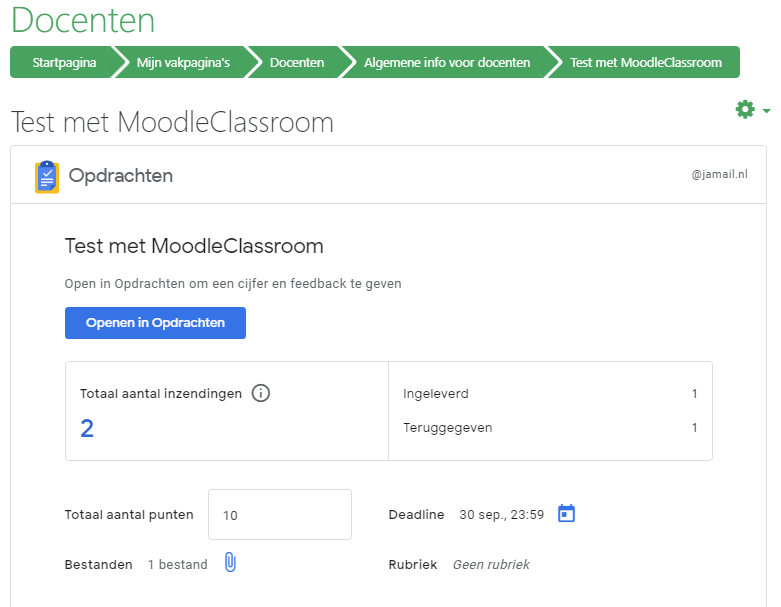Open Mijn vakpagina's breadcrumb
This screenshot has width=781, height=607.
pos(183,62)
